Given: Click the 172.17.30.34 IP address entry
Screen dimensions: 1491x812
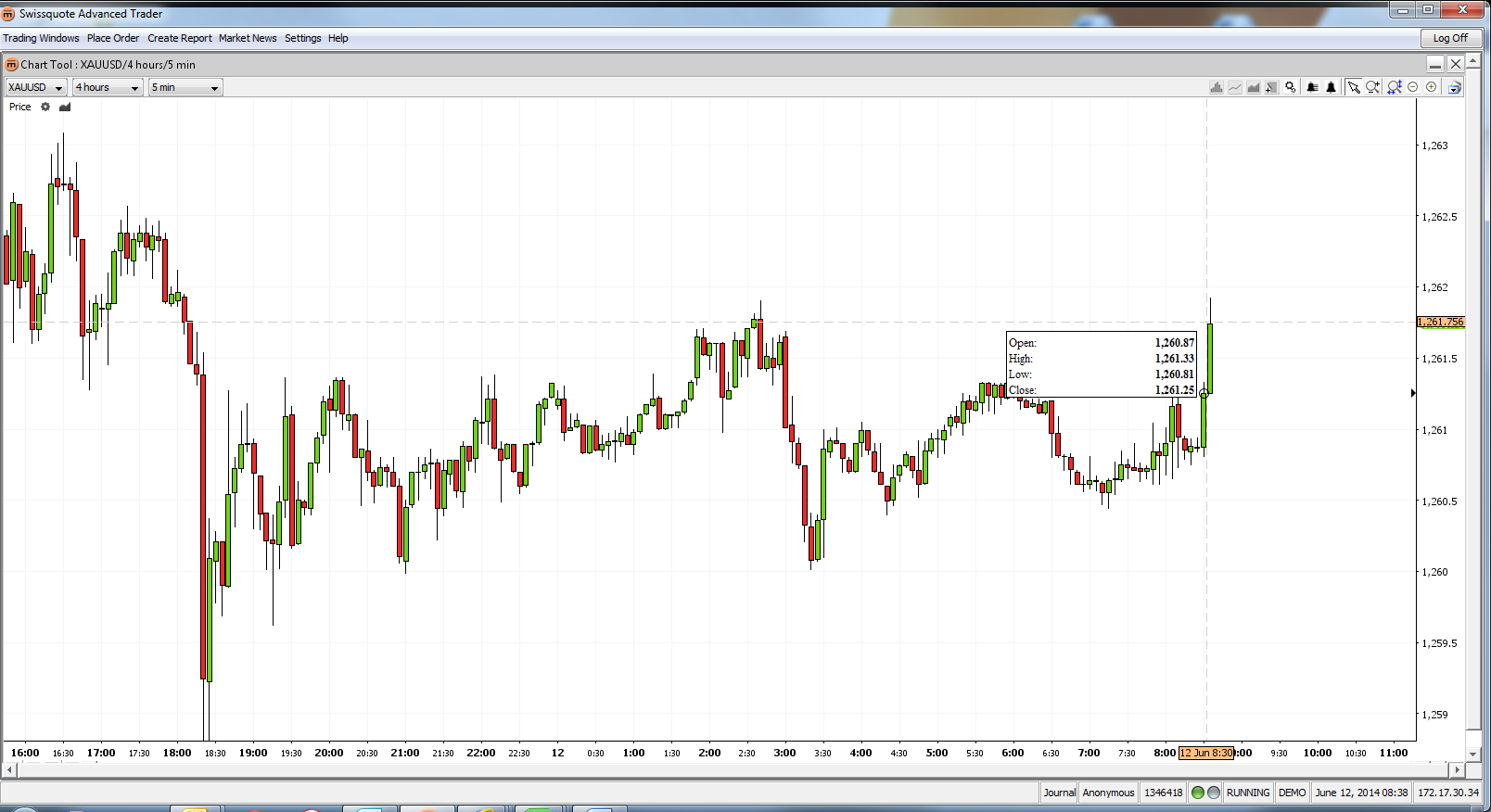Looking at the screenshot, I should tap(1448, 793).
